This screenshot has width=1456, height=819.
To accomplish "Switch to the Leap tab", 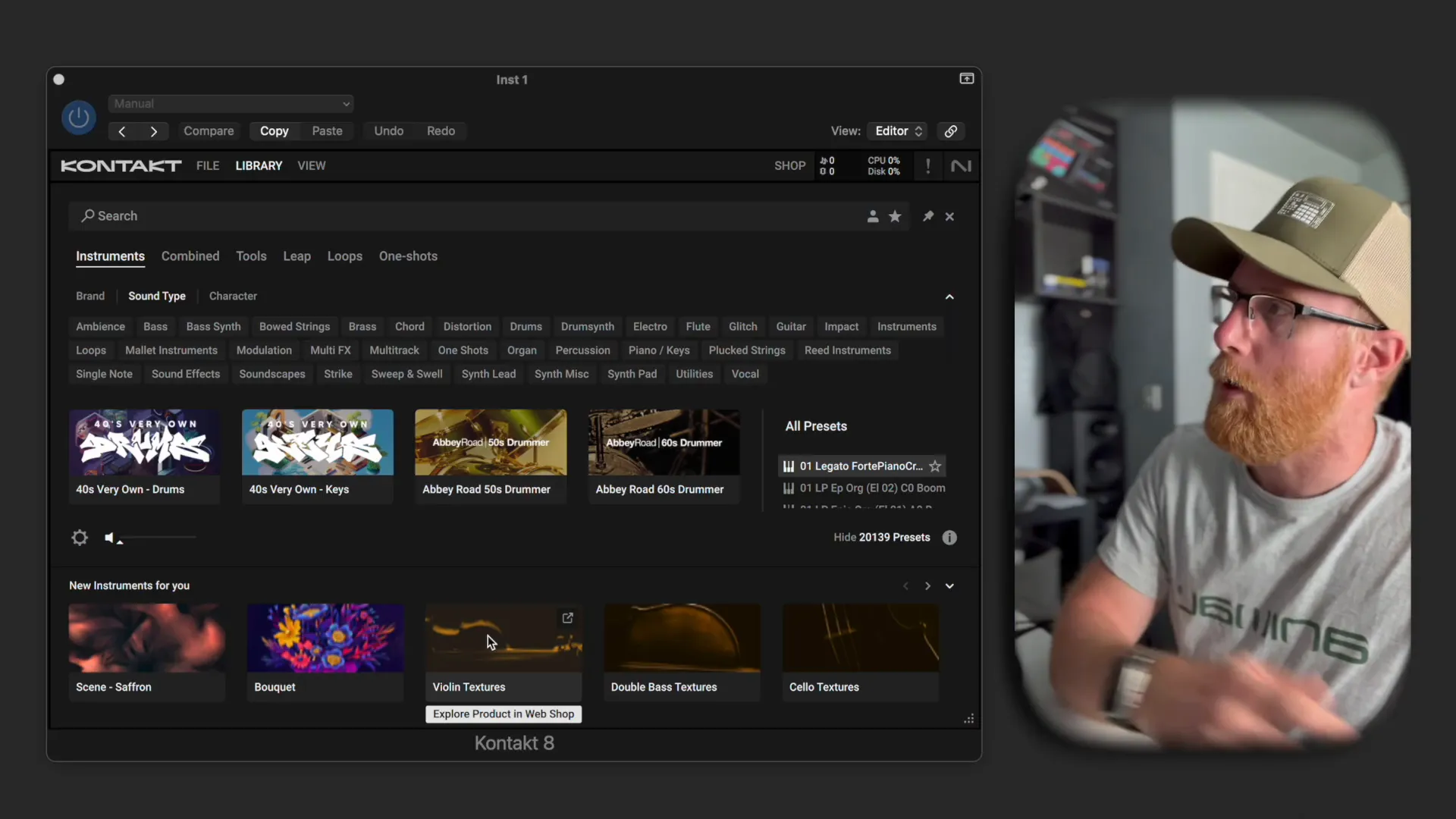I will 297,256.
